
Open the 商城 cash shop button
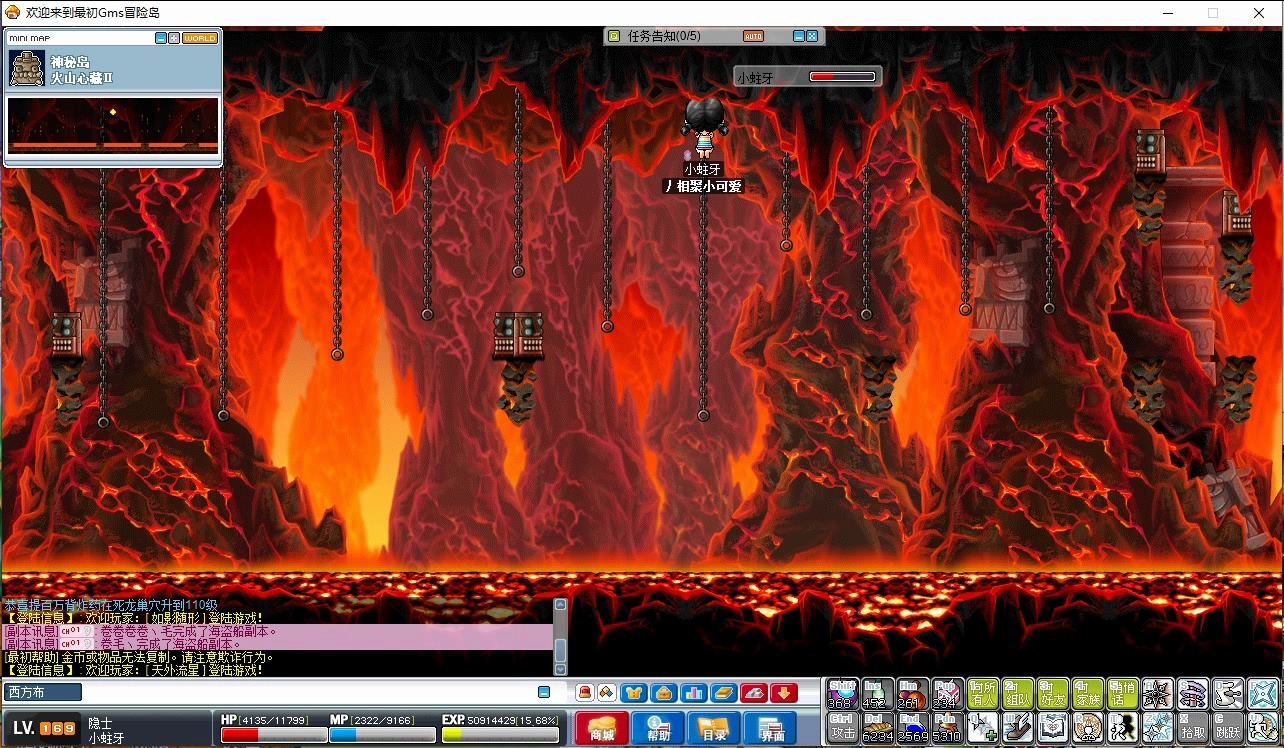pos(601,728)
